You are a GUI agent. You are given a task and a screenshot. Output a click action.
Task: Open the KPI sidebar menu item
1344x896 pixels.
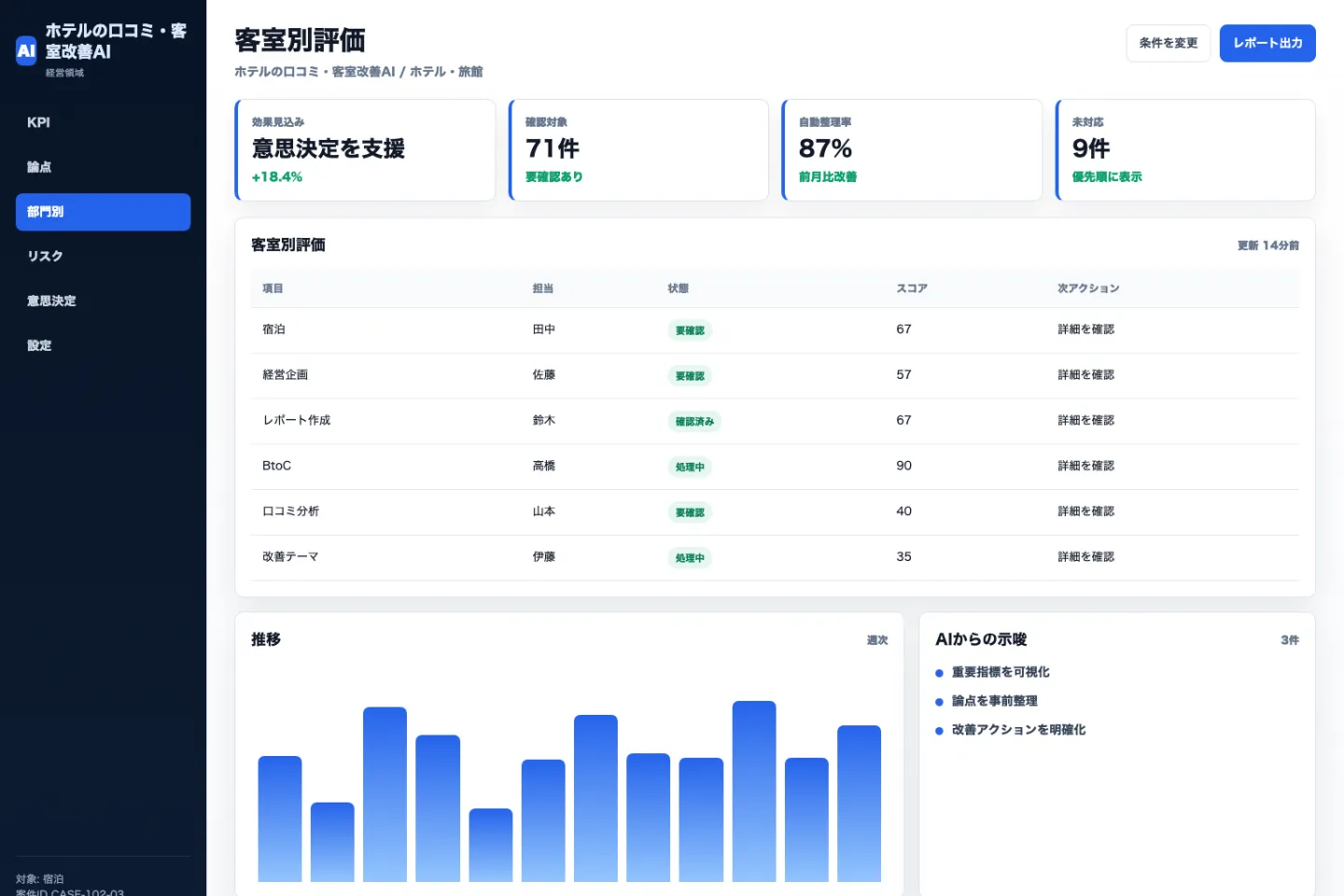pyautogui.click(x=103, y=122)
